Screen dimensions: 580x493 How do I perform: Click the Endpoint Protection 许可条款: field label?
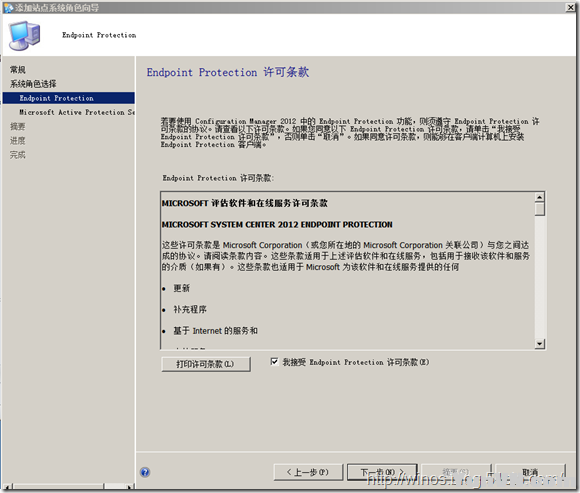218,178
